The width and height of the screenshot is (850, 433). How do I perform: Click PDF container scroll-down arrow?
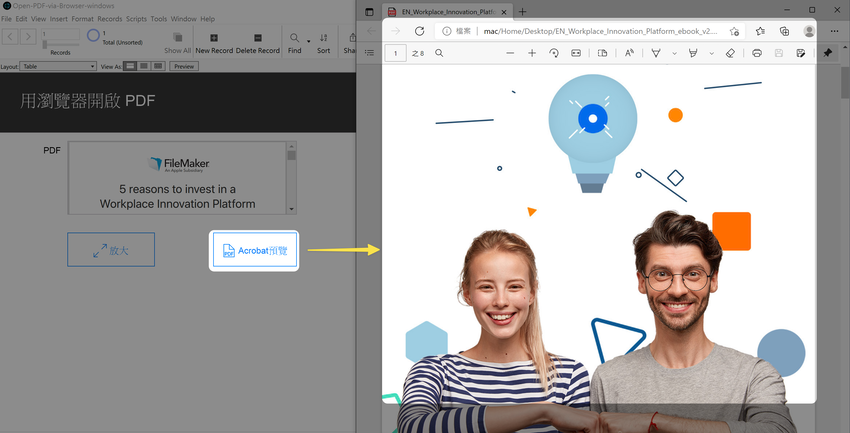(x=292, y=209)
